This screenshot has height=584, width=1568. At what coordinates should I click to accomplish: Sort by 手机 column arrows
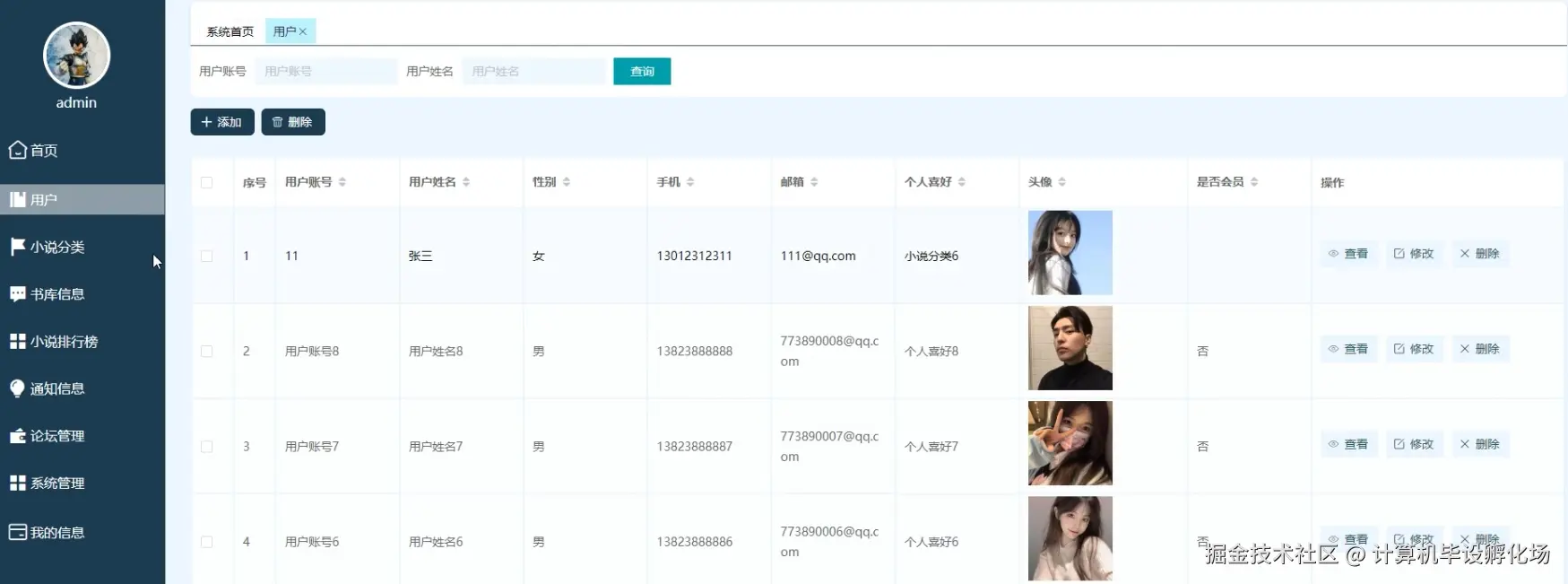click(x=690, y=182)
